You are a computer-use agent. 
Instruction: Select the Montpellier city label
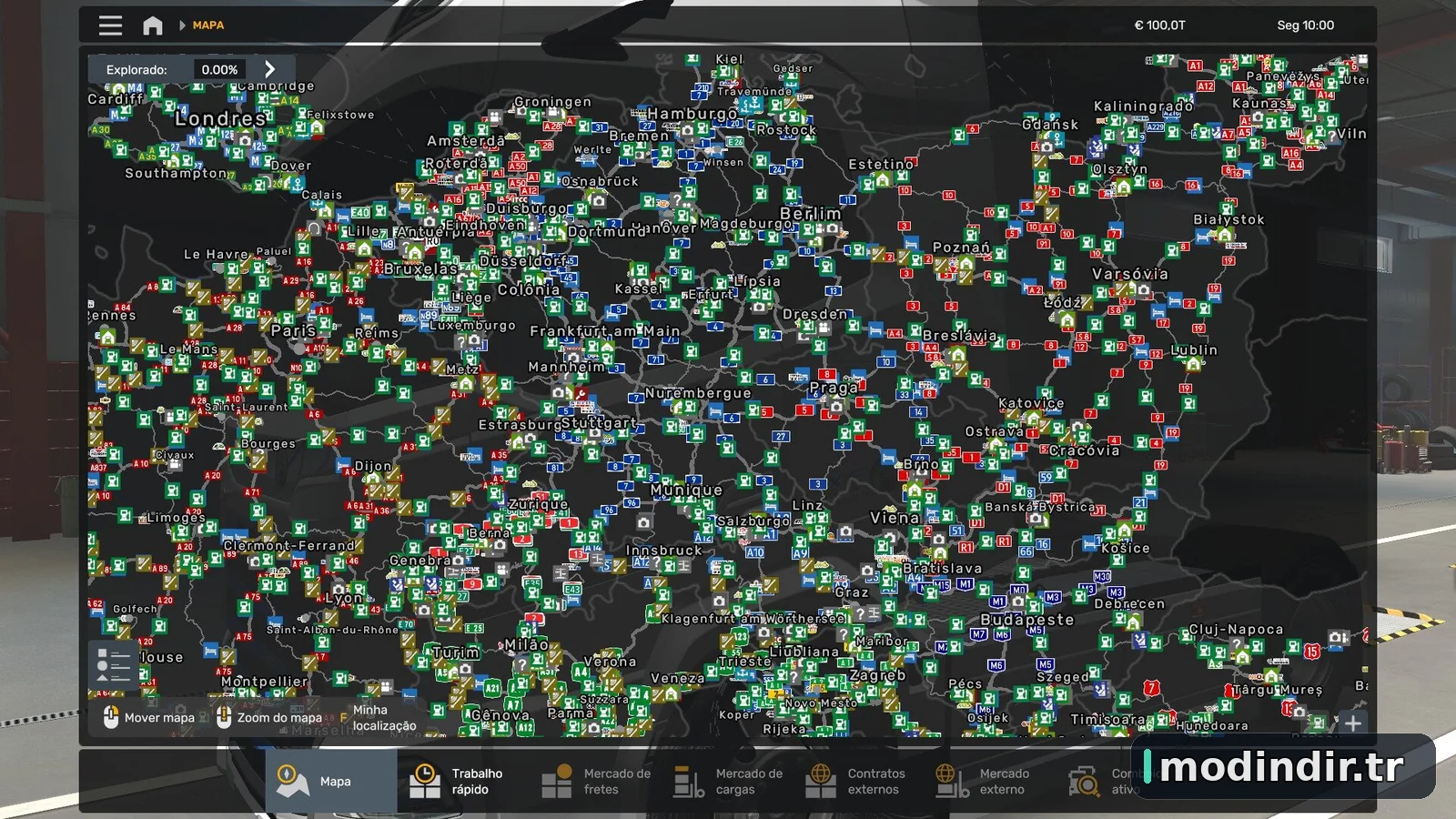[264, 681]
